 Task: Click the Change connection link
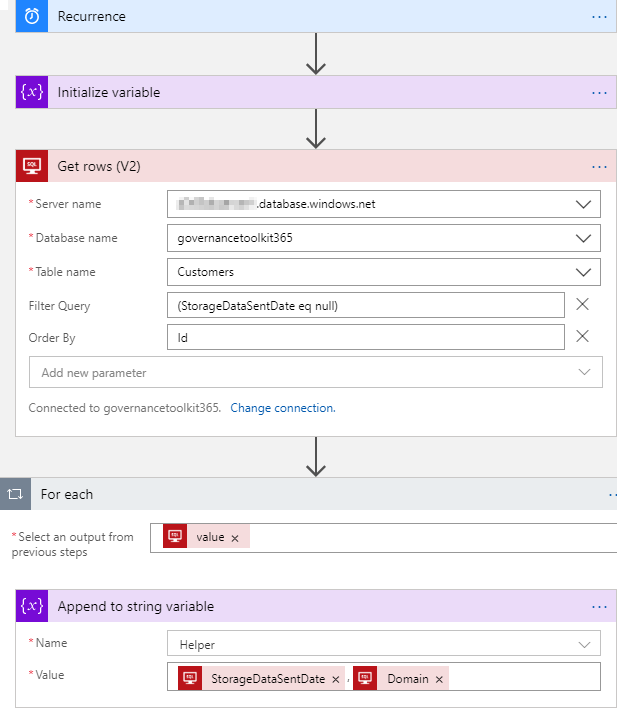(283, 408)
